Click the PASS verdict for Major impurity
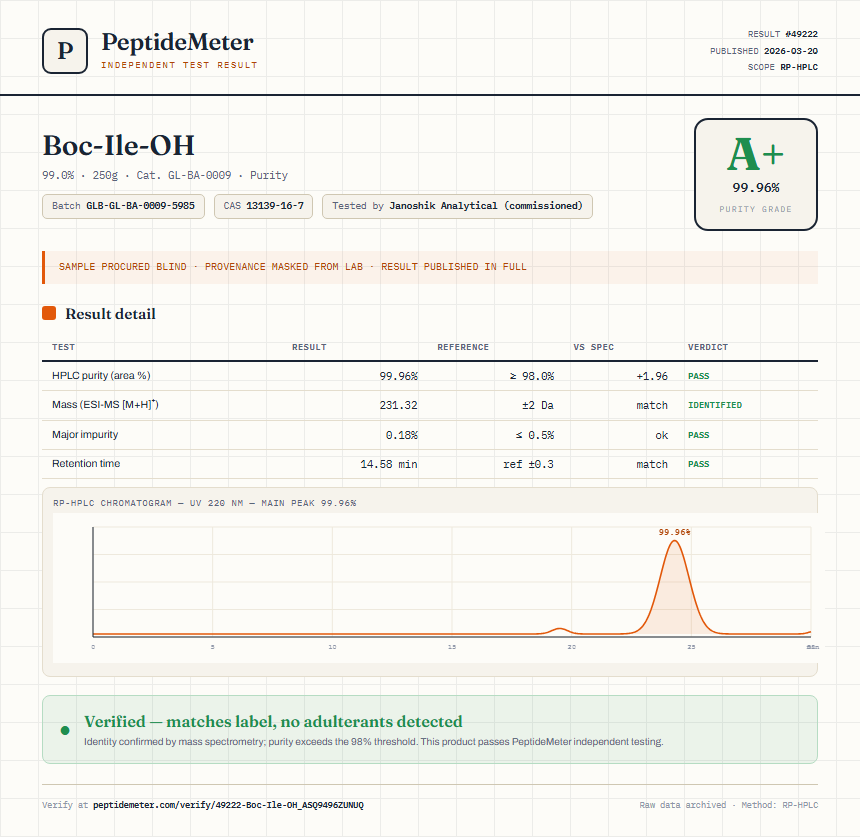Screen dimensions: 860x837 pyautogui.click(x=698, y=435)
